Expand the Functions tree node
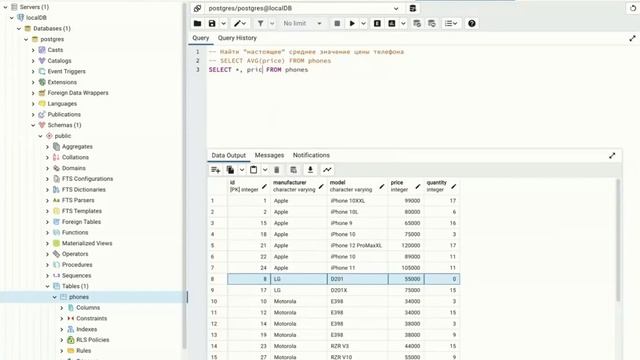640x360 pixels. [x=47, y=233]
